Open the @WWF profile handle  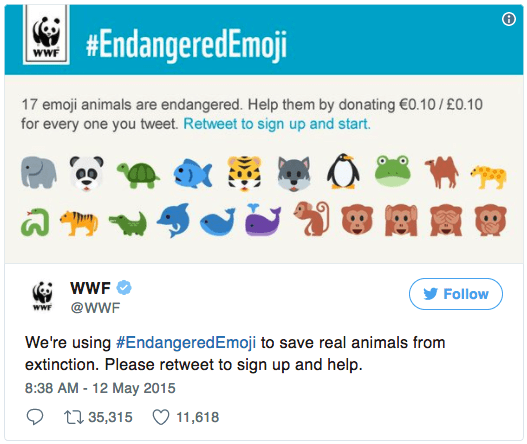[x=95, y=308]
